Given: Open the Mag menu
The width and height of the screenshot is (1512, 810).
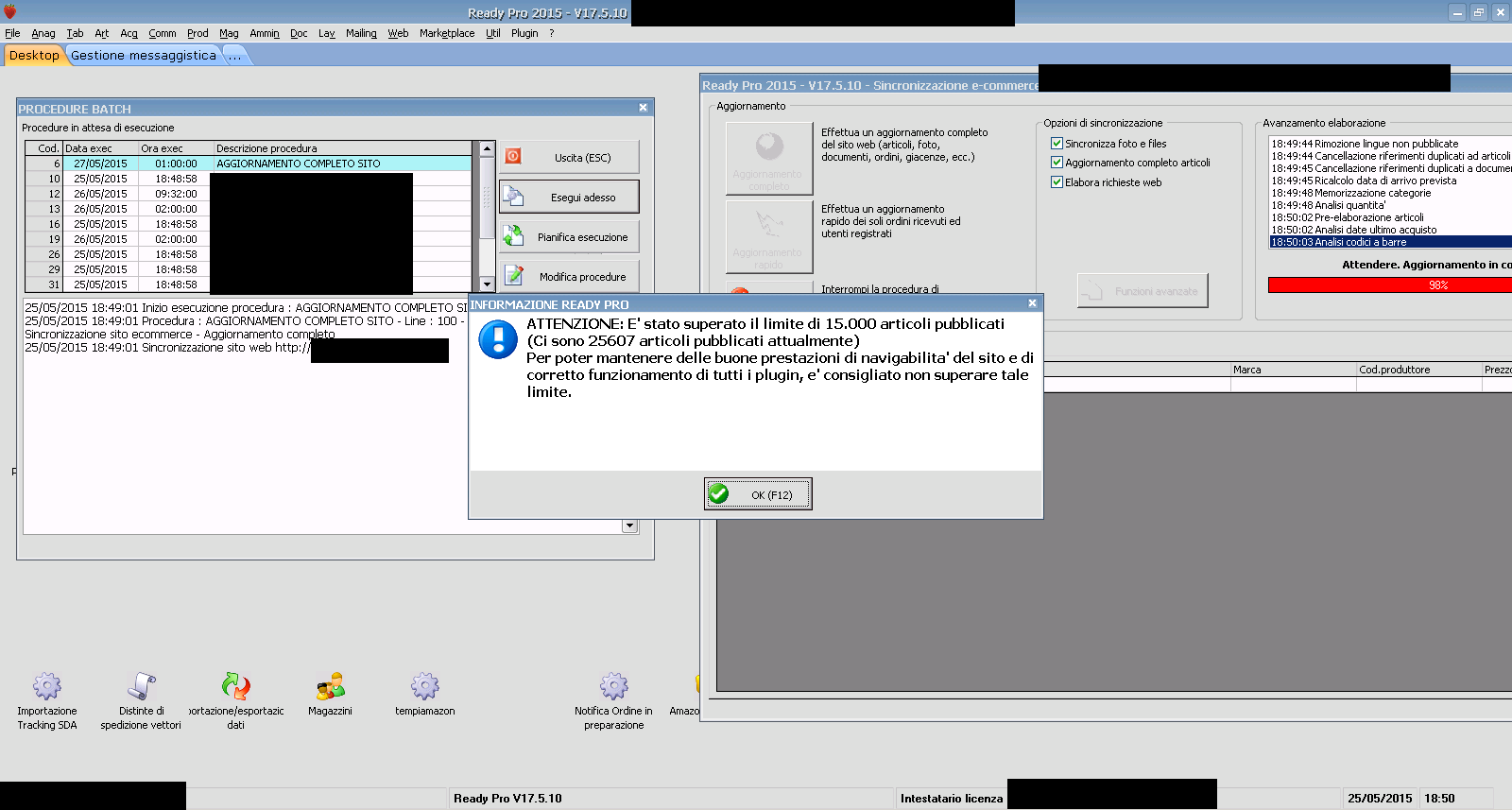Looking at the screenshot, I should [x=229, y=33].
